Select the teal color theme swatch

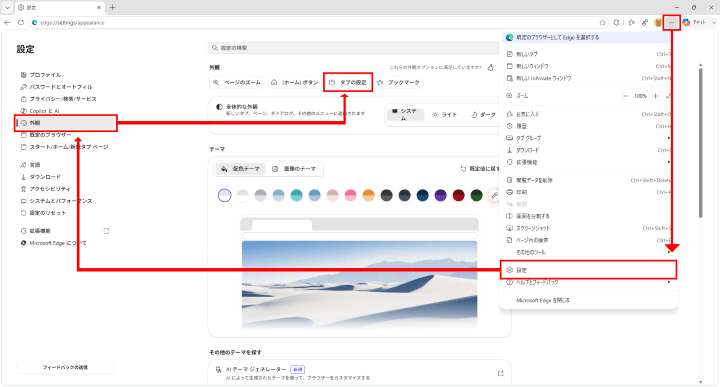click(x=297, y=195)
